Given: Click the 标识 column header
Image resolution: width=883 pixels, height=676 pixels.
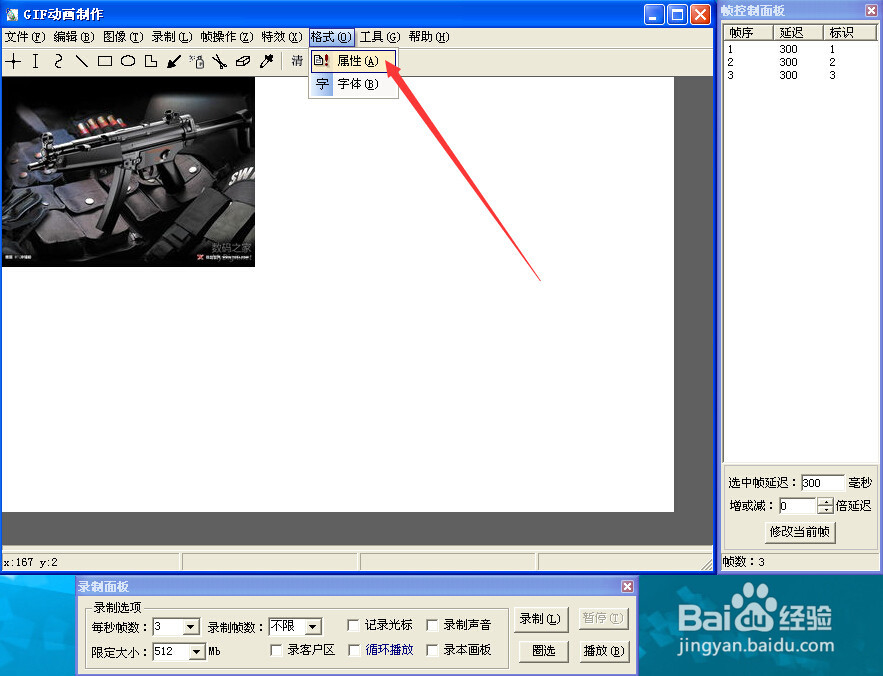Looking at the screenshot, I should [850, 33].
